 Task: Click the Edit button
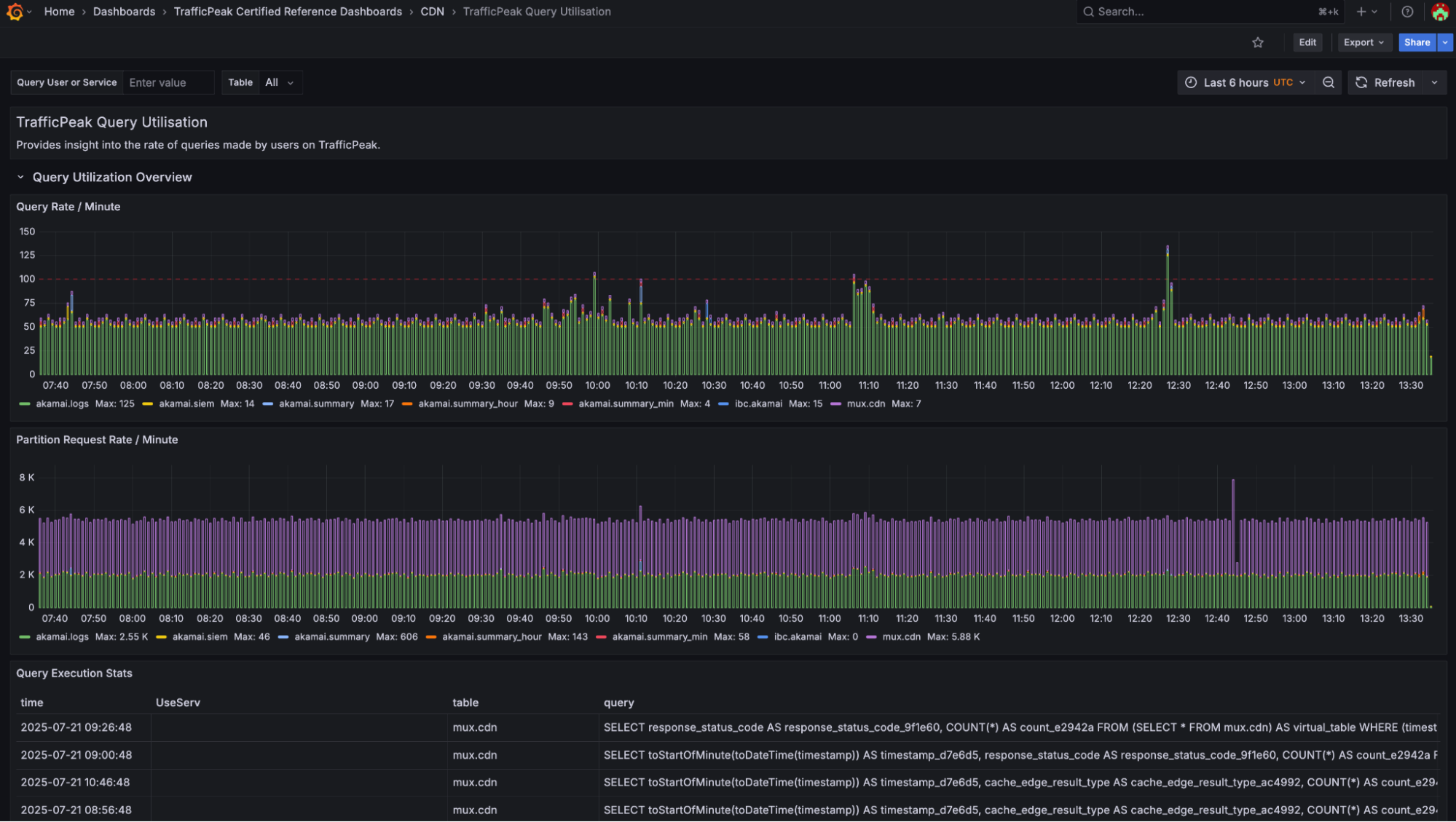tap(1307, 42)
